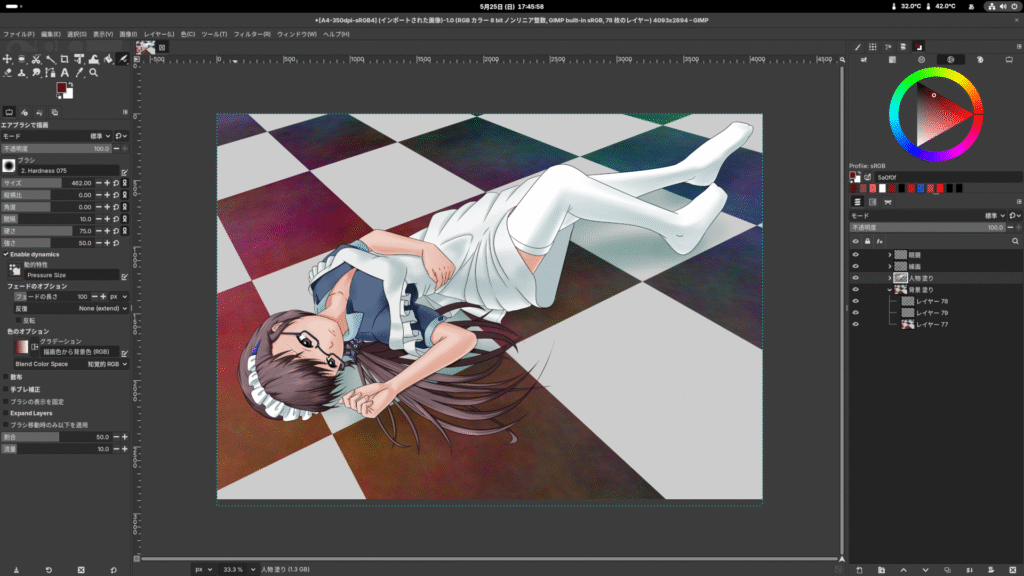Hide the 人物 塗り layer group
This screenshot has height=576, width=1024.
(856, 278)
